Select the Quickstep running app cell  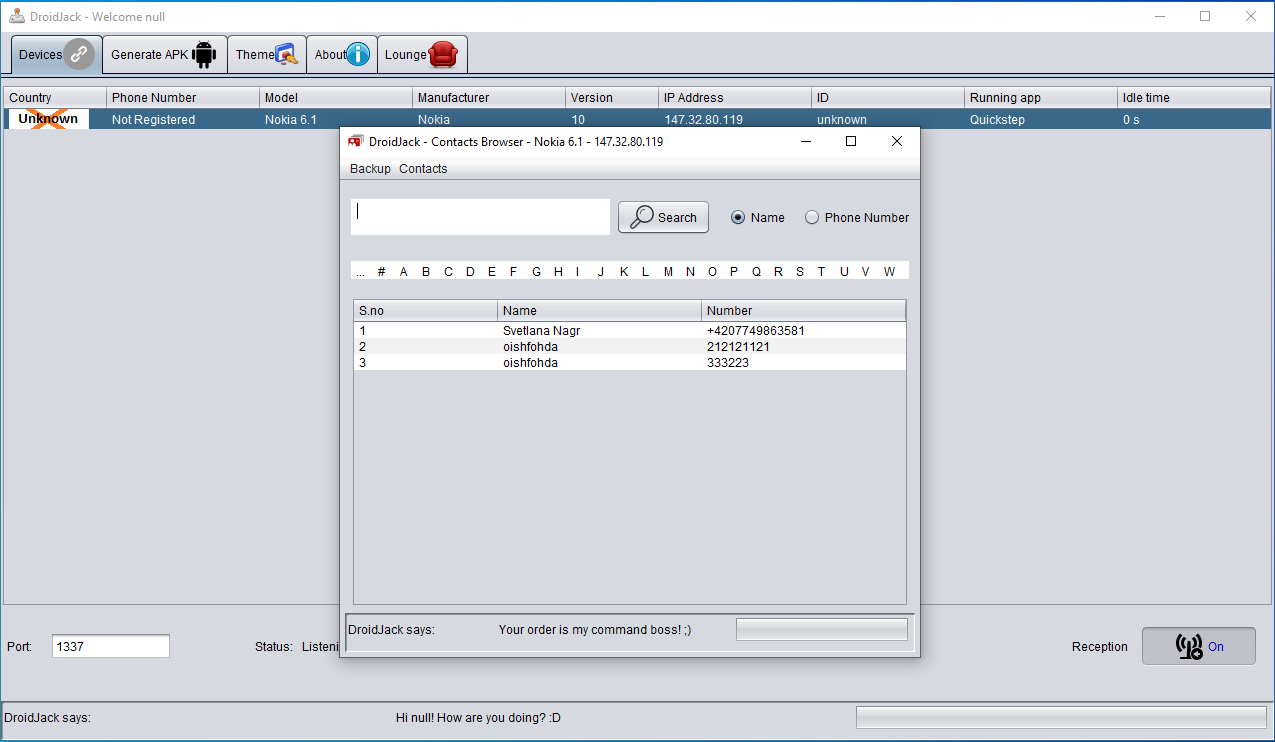click(x=1041, y=119)
